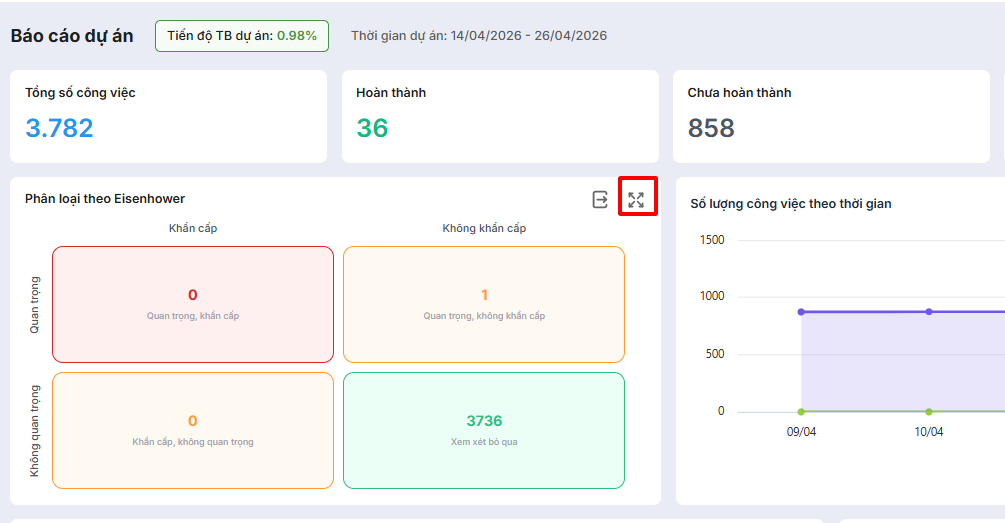Viewport: 1005px width, 523px height.
Task: Select the green quadrant showing 3736
Action: 484,430
